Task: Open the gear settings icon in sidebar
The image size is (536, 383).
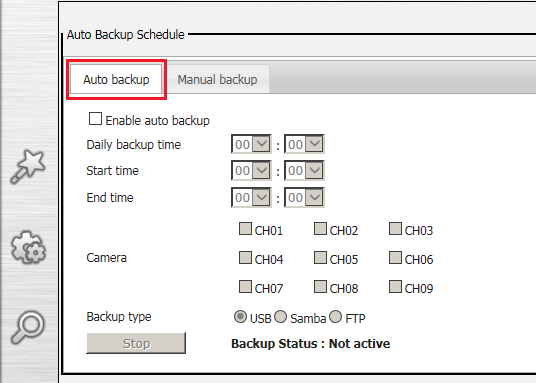Action: tap(28, 247)
